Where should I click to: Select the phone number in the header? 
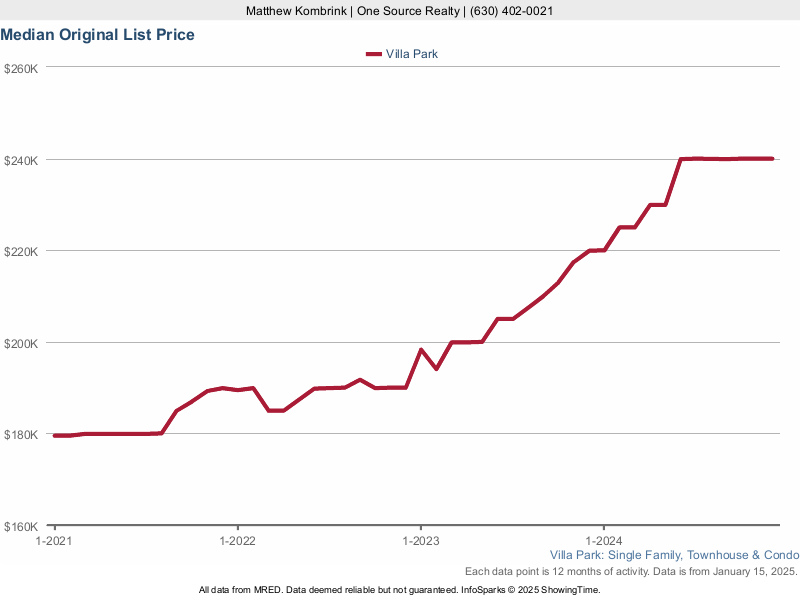point(511,11)
